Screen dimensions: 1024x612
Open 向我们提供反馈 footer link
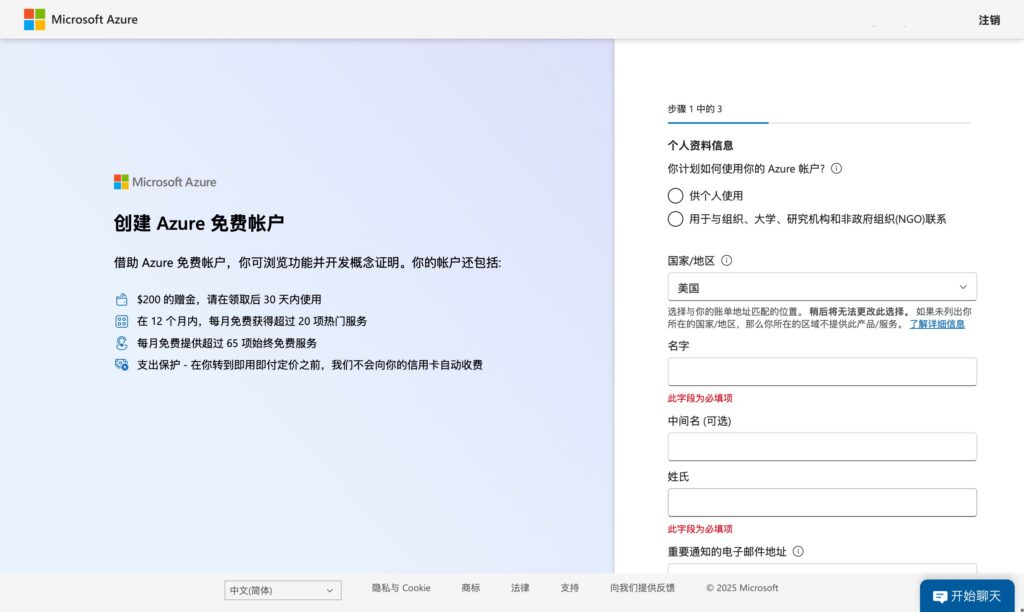[x=642, y=588]
